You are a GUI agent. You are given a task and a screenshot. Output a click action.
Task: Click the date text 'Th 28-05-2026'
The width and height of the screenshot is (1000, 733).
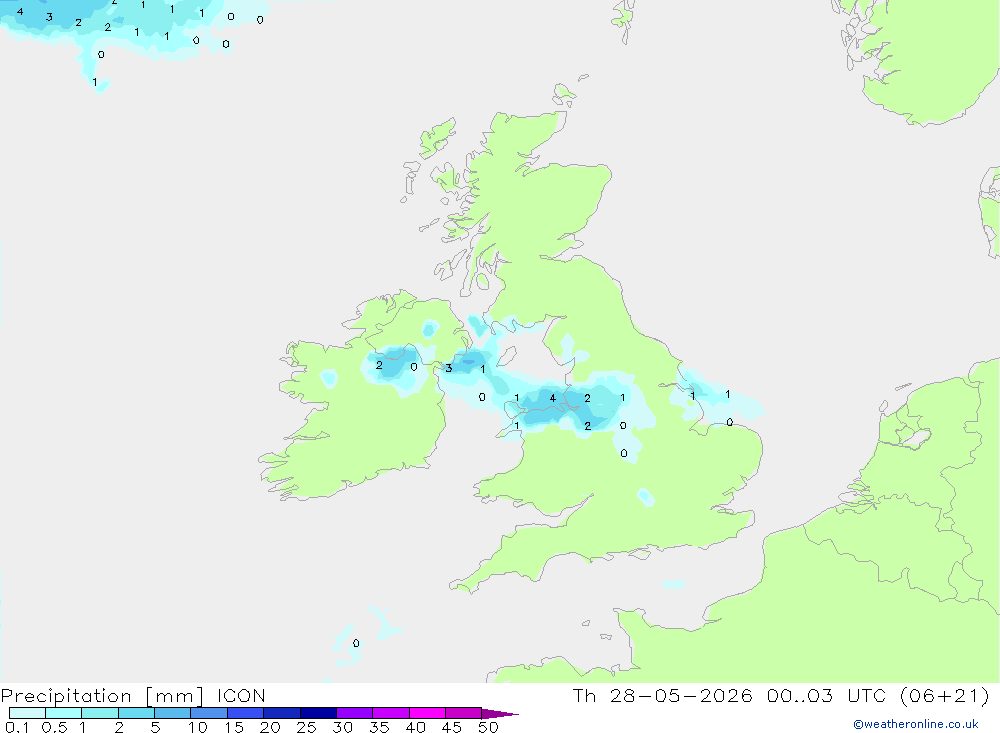click(662, 695)
